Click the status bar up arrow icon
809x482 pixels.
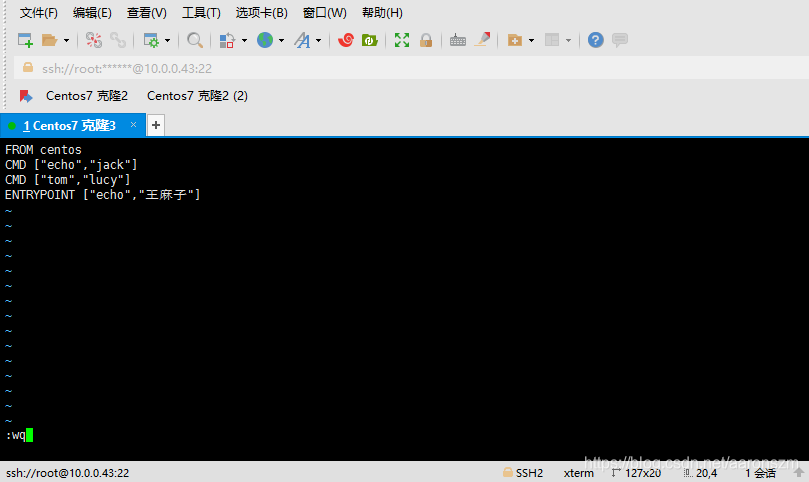click(799, 472)
